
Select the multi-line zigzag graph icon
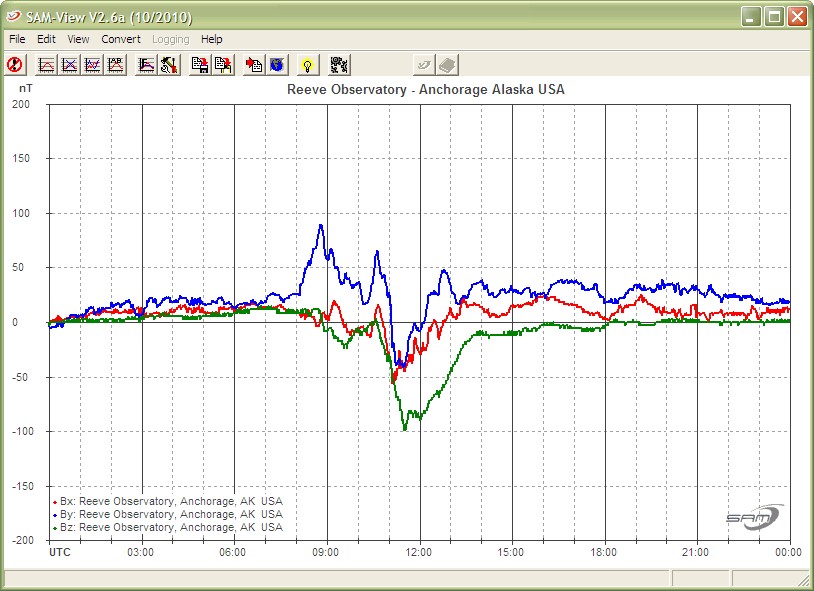[92, 65]
